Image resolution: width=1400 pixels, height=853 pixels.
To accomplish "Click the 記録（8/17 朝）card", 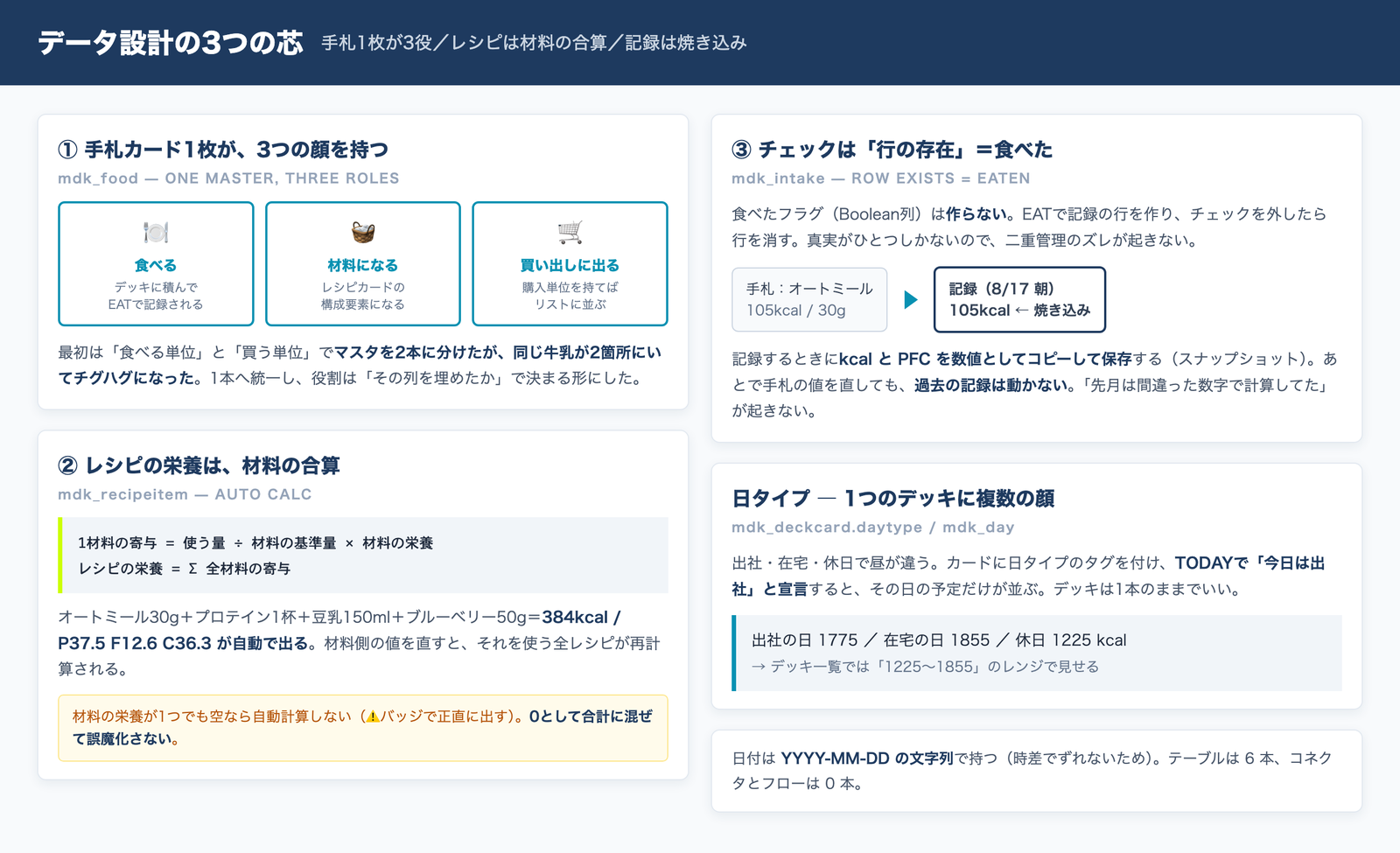I will (x=1019, y=299).
